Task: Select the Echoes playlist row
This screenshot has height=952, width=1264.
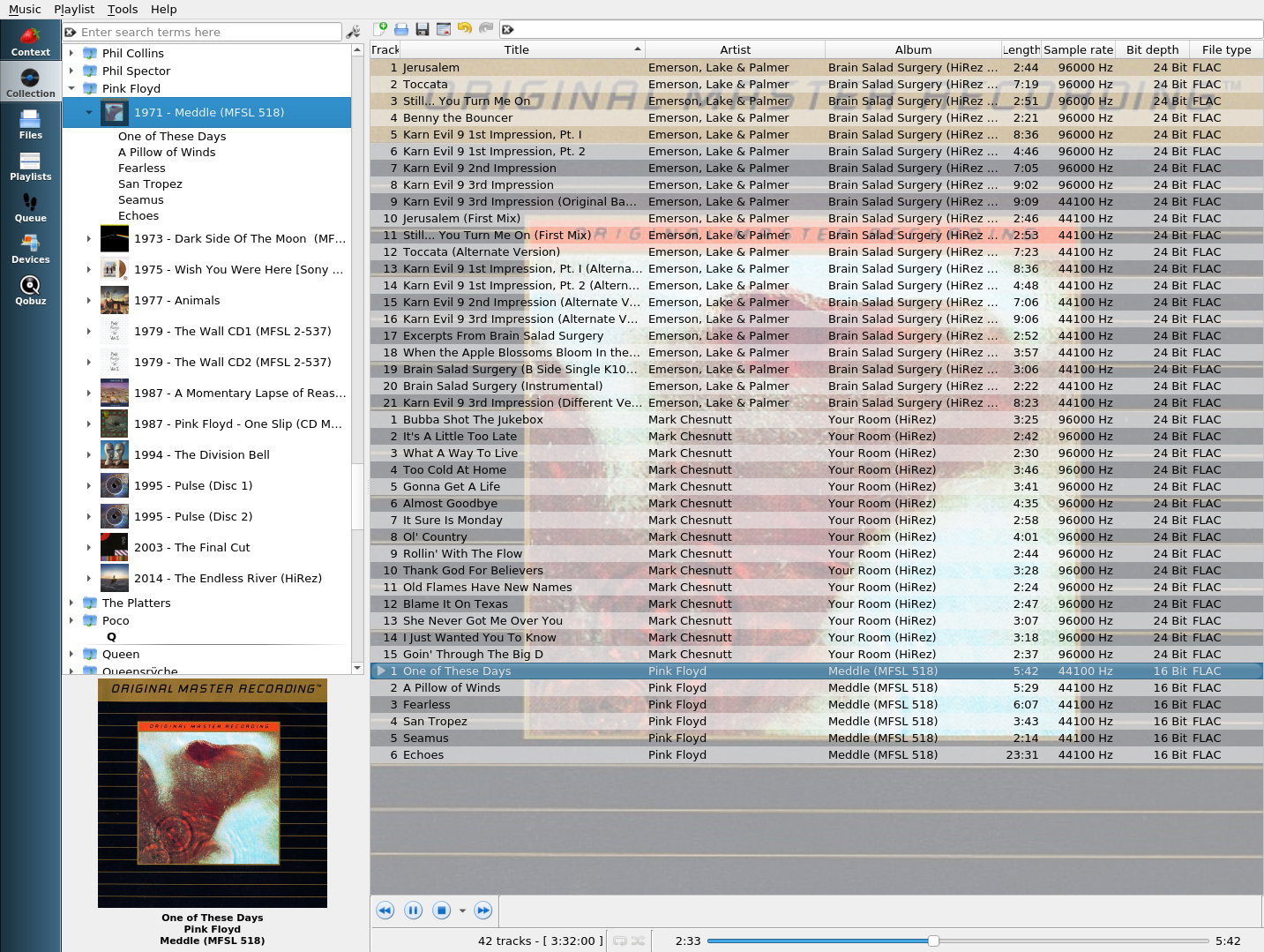Action: [x=817, y=754]
